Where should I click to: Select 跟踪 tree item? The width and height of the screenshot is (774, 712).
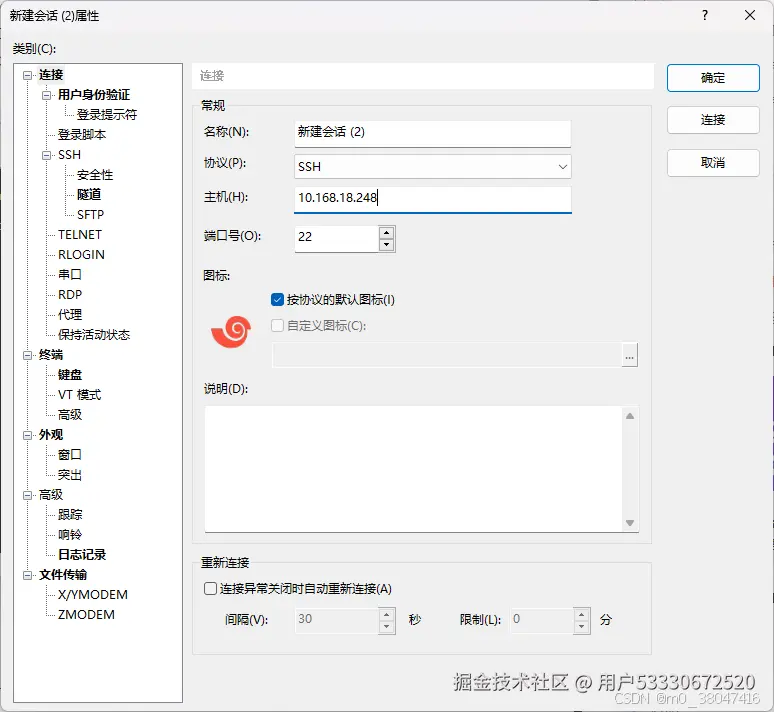click(70, 514)
